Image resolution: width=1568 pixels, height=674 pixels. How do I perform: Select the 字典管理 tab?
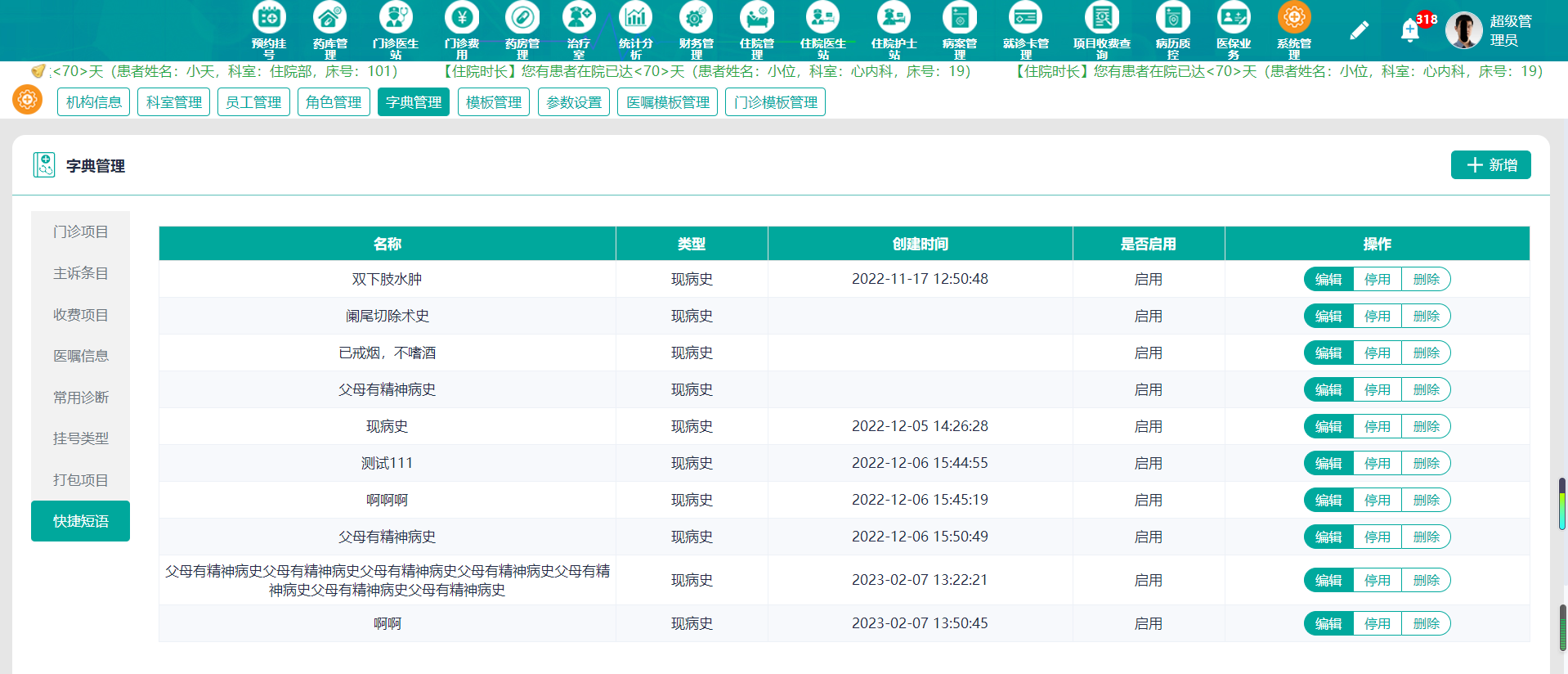414,102
